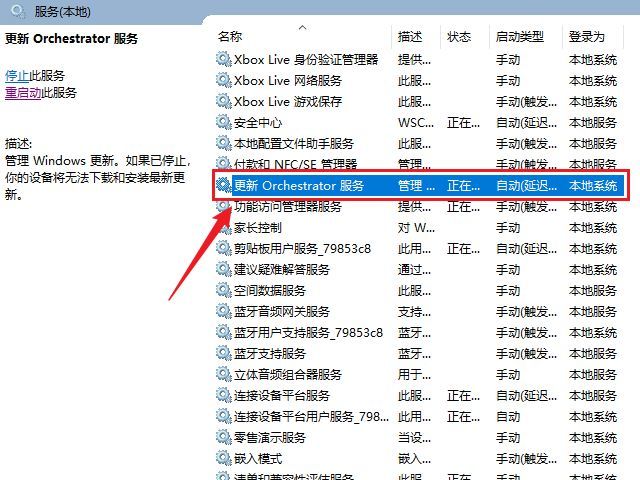640x480 pixels.
Task: Select Xbox Live 游戏保存 entry
Action: [288, 102]
